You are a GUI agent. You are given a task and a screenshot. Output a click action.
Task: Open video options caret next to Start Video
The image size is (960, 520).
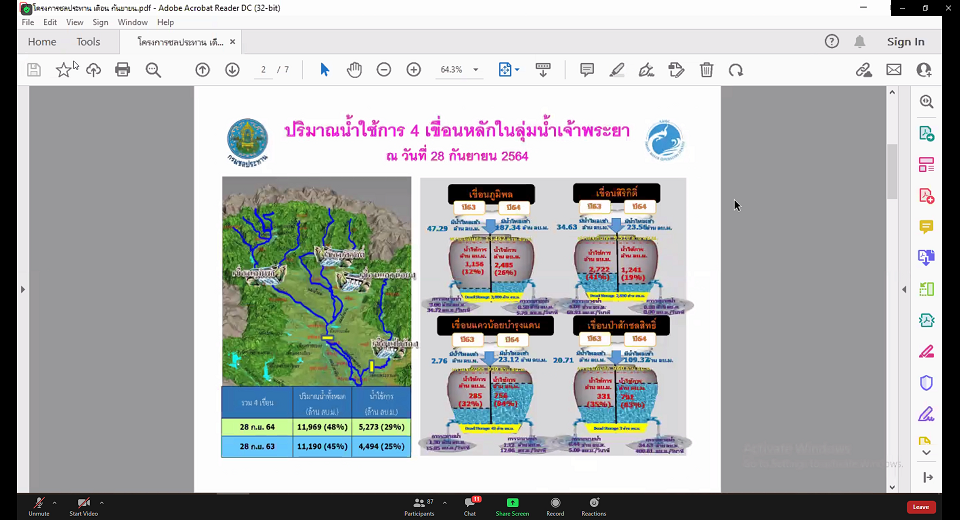102,503
